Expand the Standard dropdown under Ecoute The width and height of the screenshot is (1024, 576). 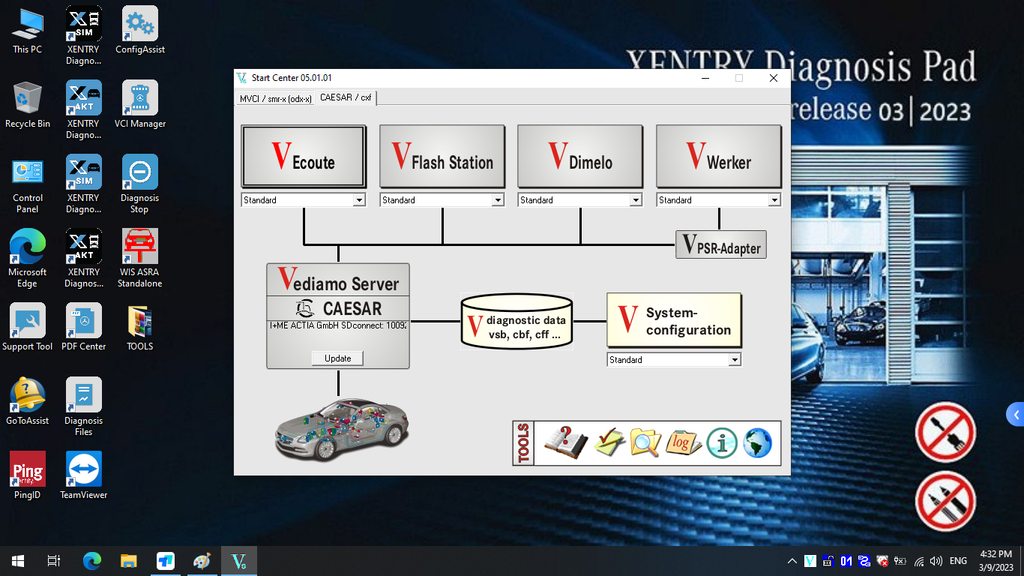358,200
